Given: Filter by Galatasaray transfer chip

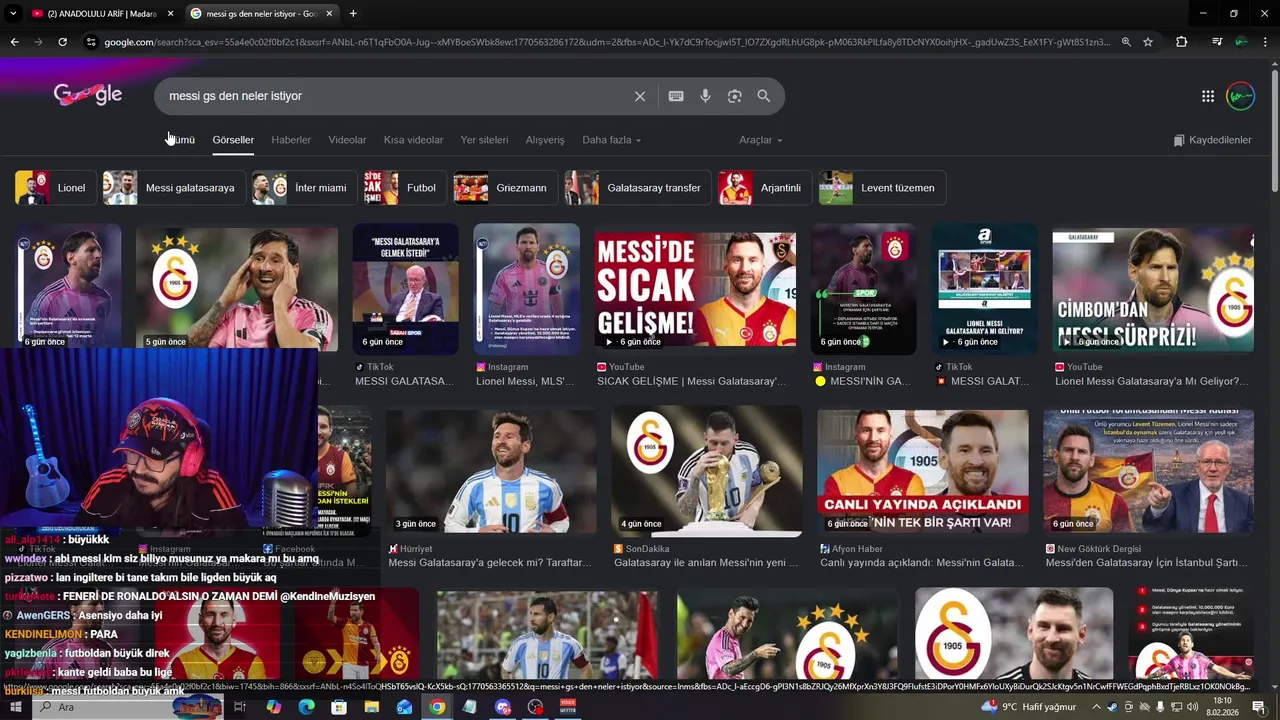Looking at the screenshot, I should coord(638,188).
